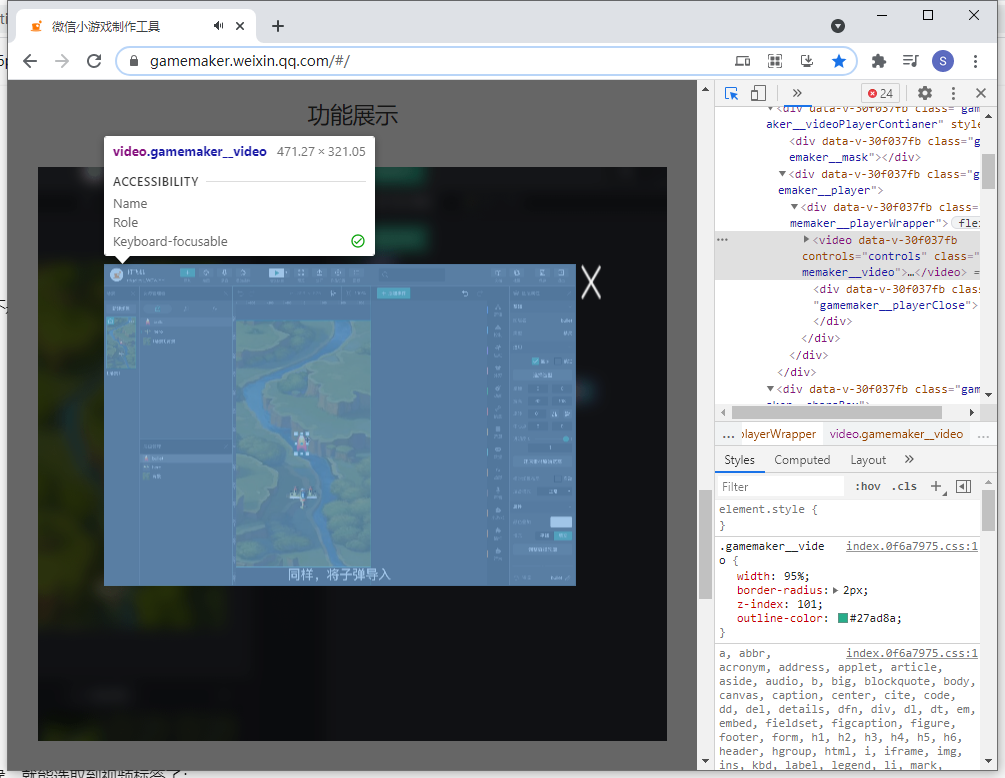1005x778 pixels.
Task: Expand the video element node triangle
Action: click(806, 239)
